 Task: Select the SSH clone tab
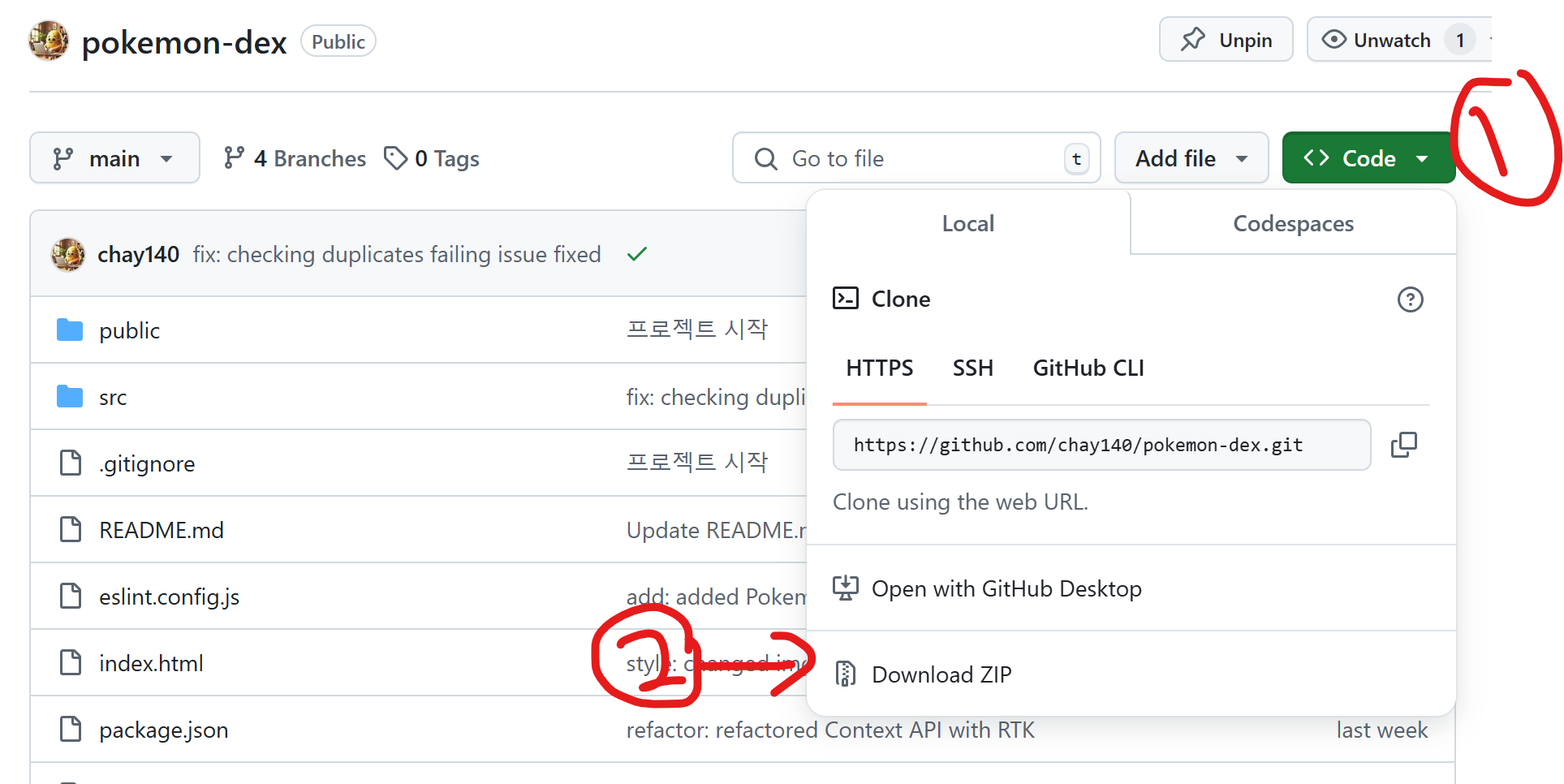[972, 368]
